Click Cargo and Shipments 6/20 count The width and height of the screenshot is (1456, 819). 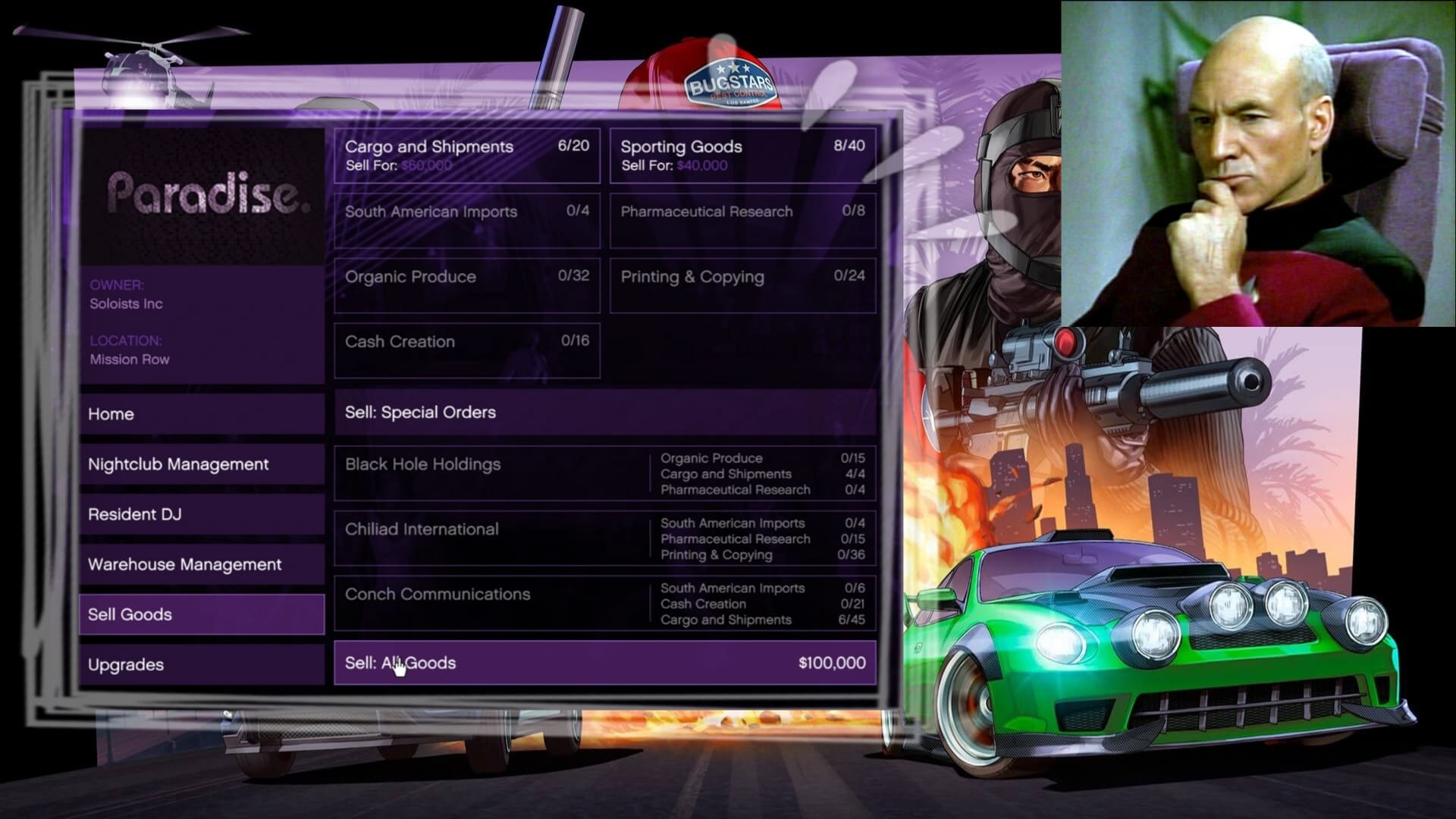(x=573, y=146)
